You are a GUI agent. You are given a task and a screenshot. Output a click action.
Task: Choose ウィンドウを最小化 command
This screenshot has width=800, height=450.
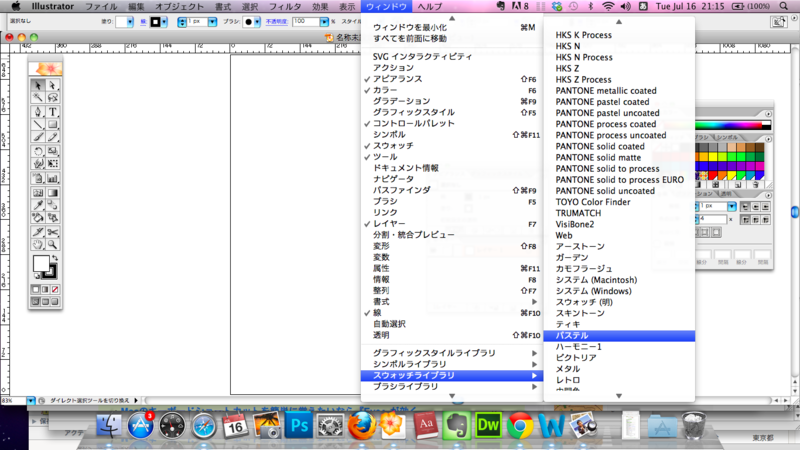coord(452,28)
